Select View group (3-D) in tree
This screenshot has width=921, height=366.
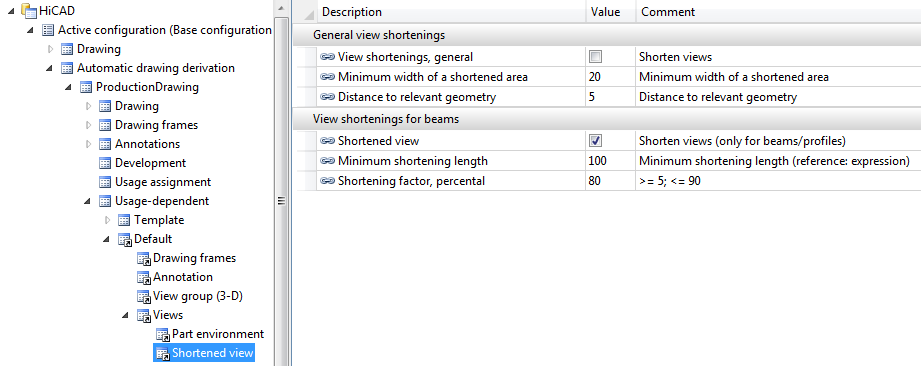[198, 296]
